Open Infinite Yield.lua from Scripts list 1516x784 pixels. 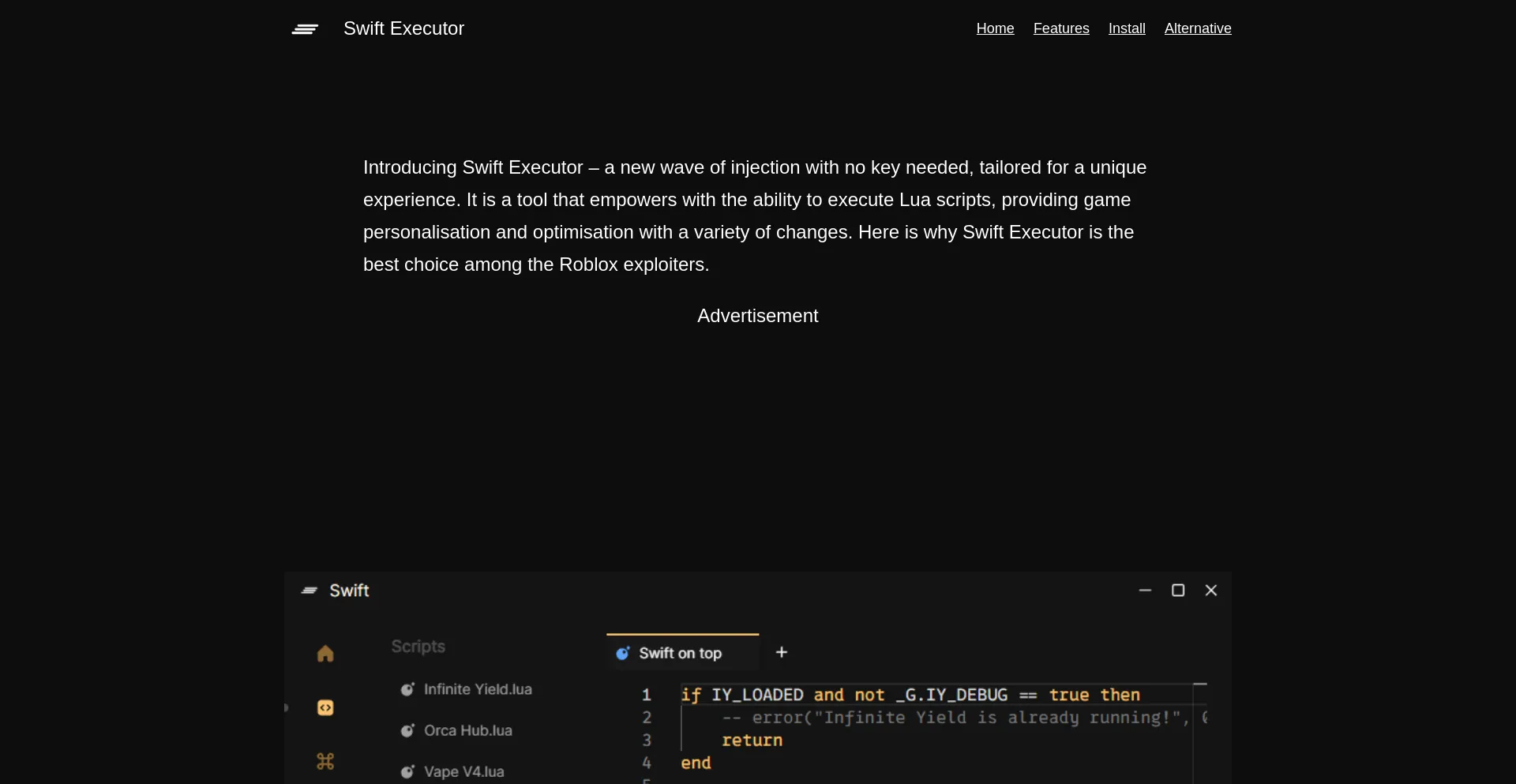click(x=478, y=689)
